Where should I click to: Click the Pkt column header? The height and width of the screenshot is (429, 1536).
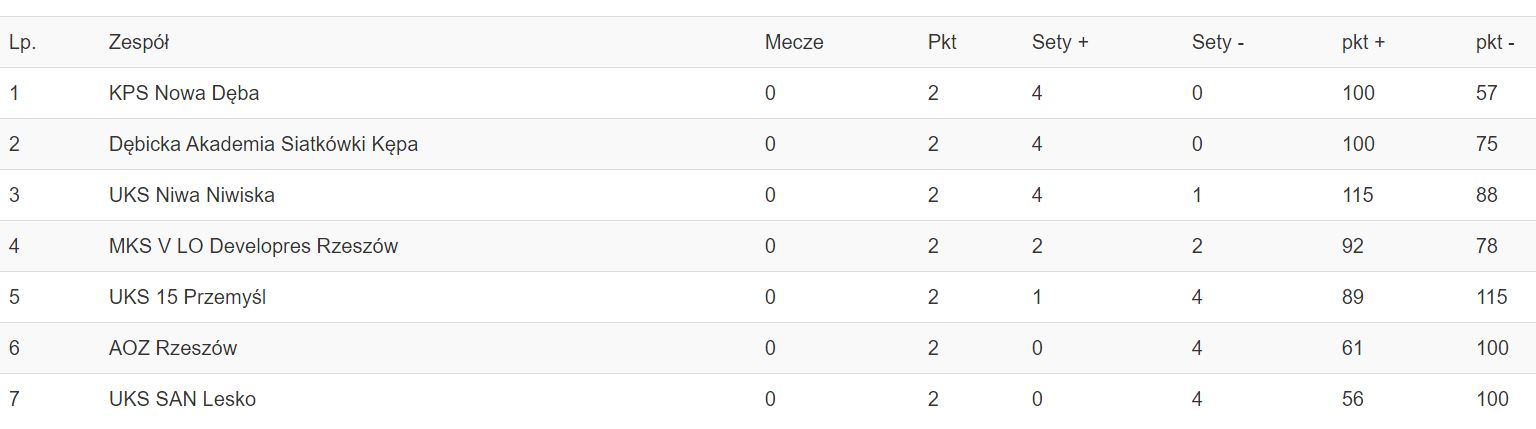[x=942, y=42]
